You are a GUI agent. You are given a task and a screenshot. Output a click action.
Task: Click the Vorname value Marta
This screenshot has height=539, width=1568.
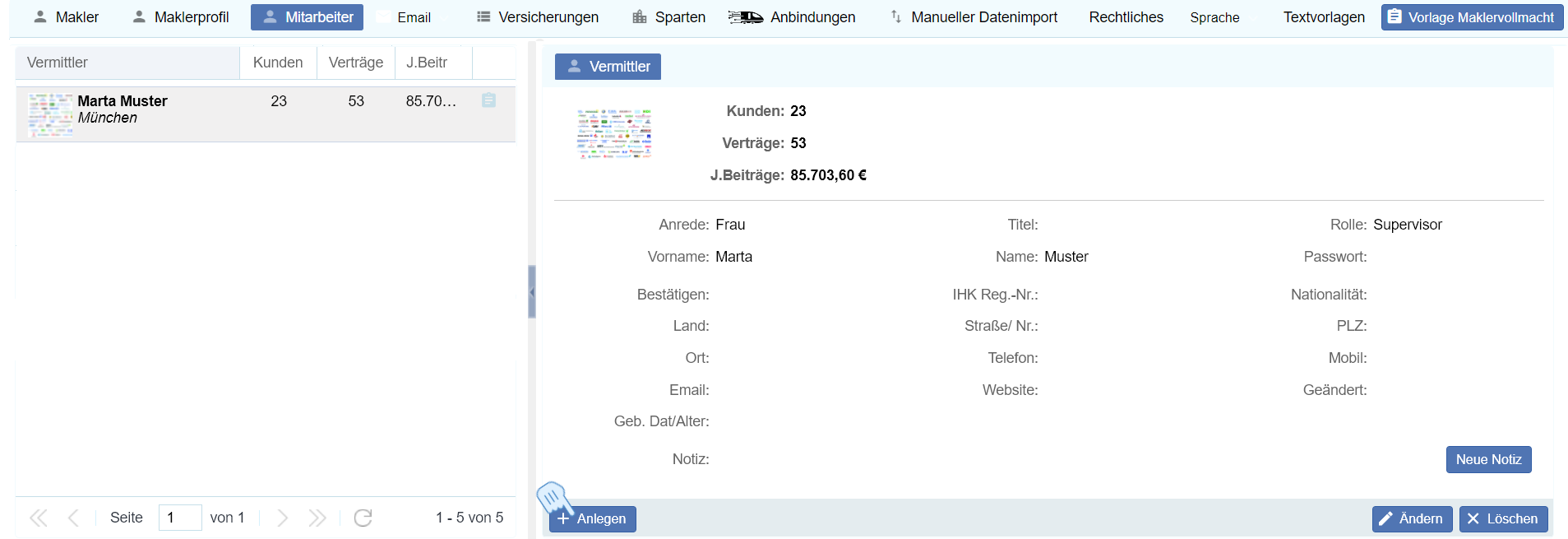tap(734, 257)
